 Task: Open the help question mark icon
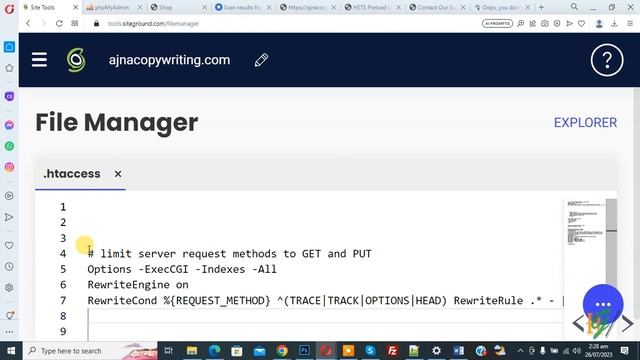point(607,60)
